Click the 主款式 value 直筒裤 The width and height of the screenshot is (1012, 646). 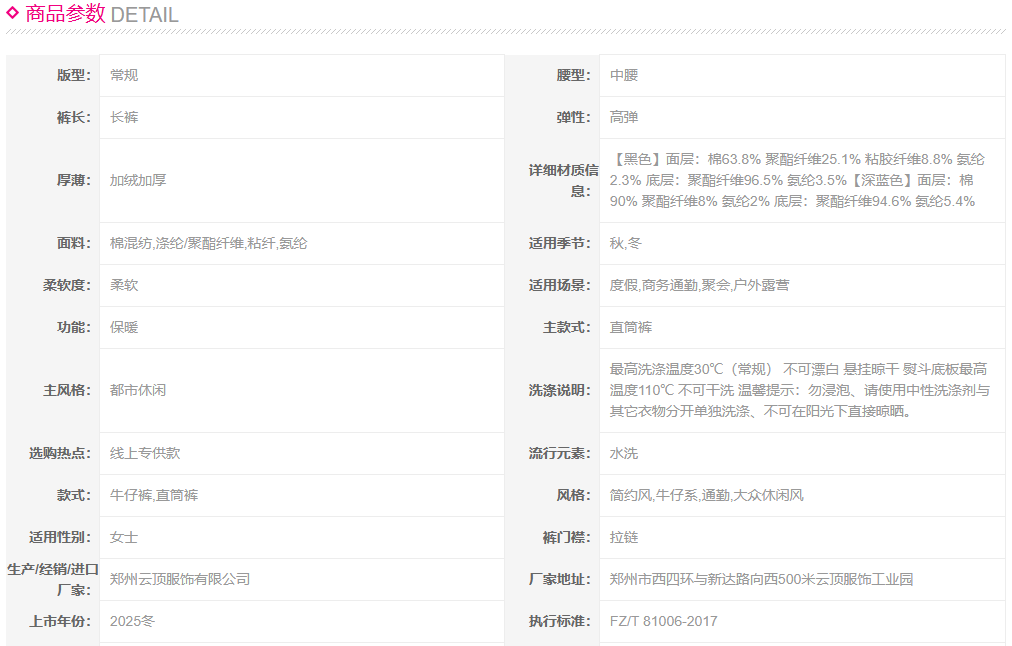click(x=631, y=327)
